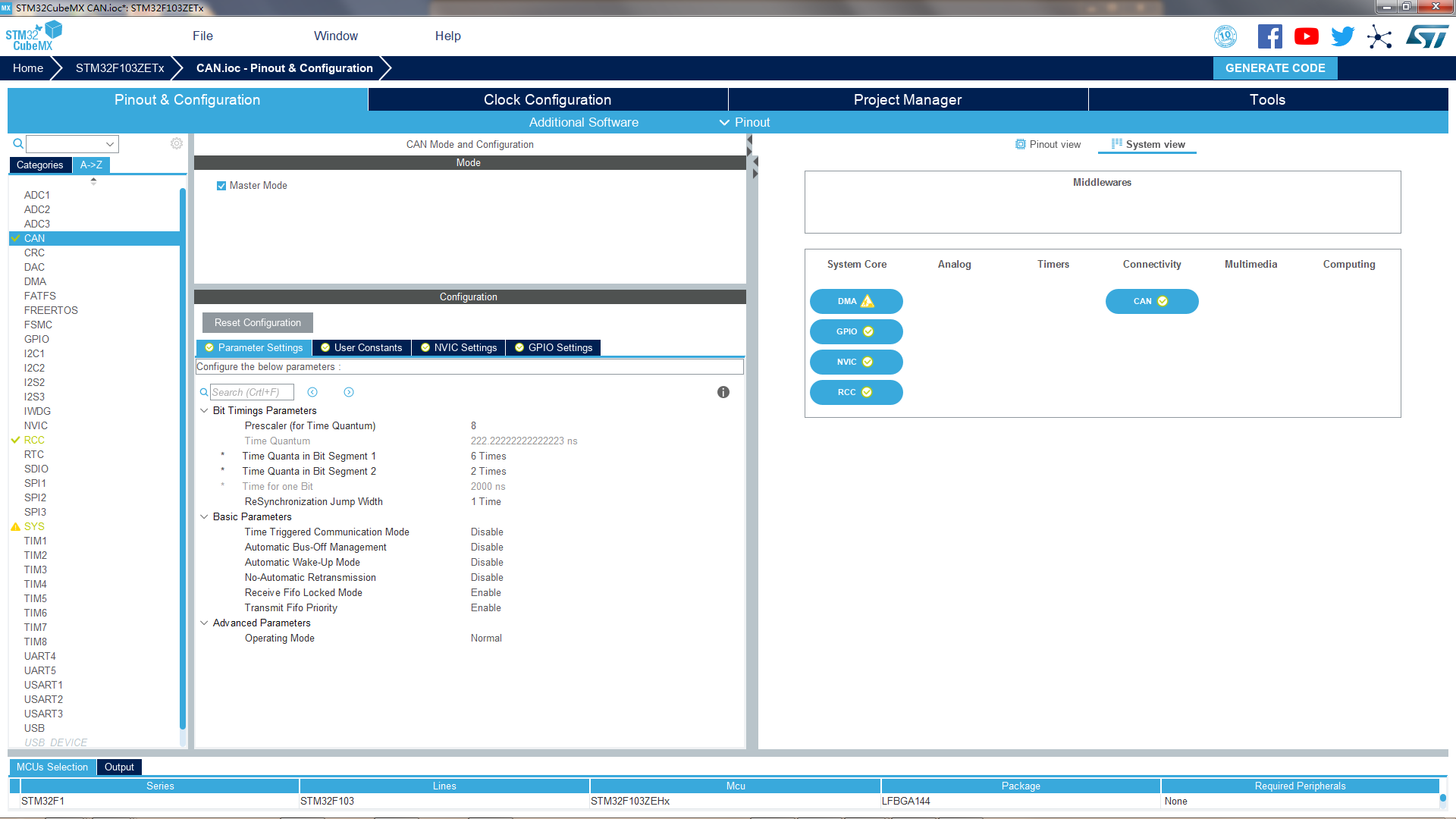Switch to NVIC Settings tab
The height and width of the screenshot is (819, 1456).
click(459, 347)
